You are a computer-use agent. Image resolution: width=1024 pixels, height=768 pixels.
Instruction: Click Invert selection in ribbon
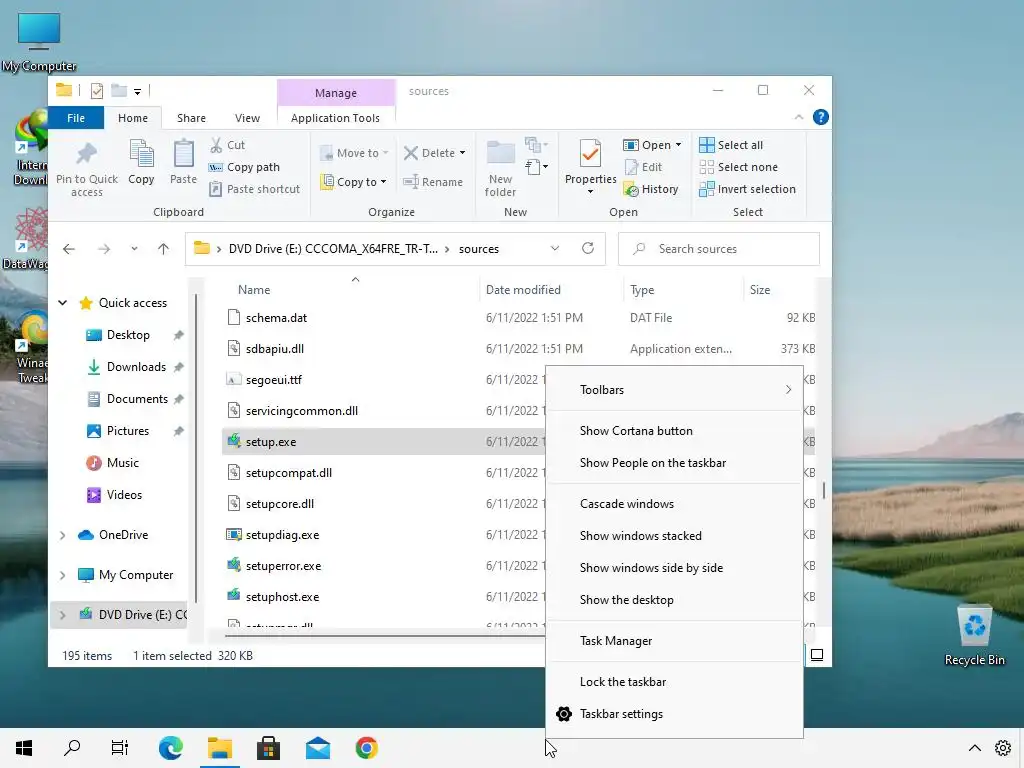click(x=748, y=189)
